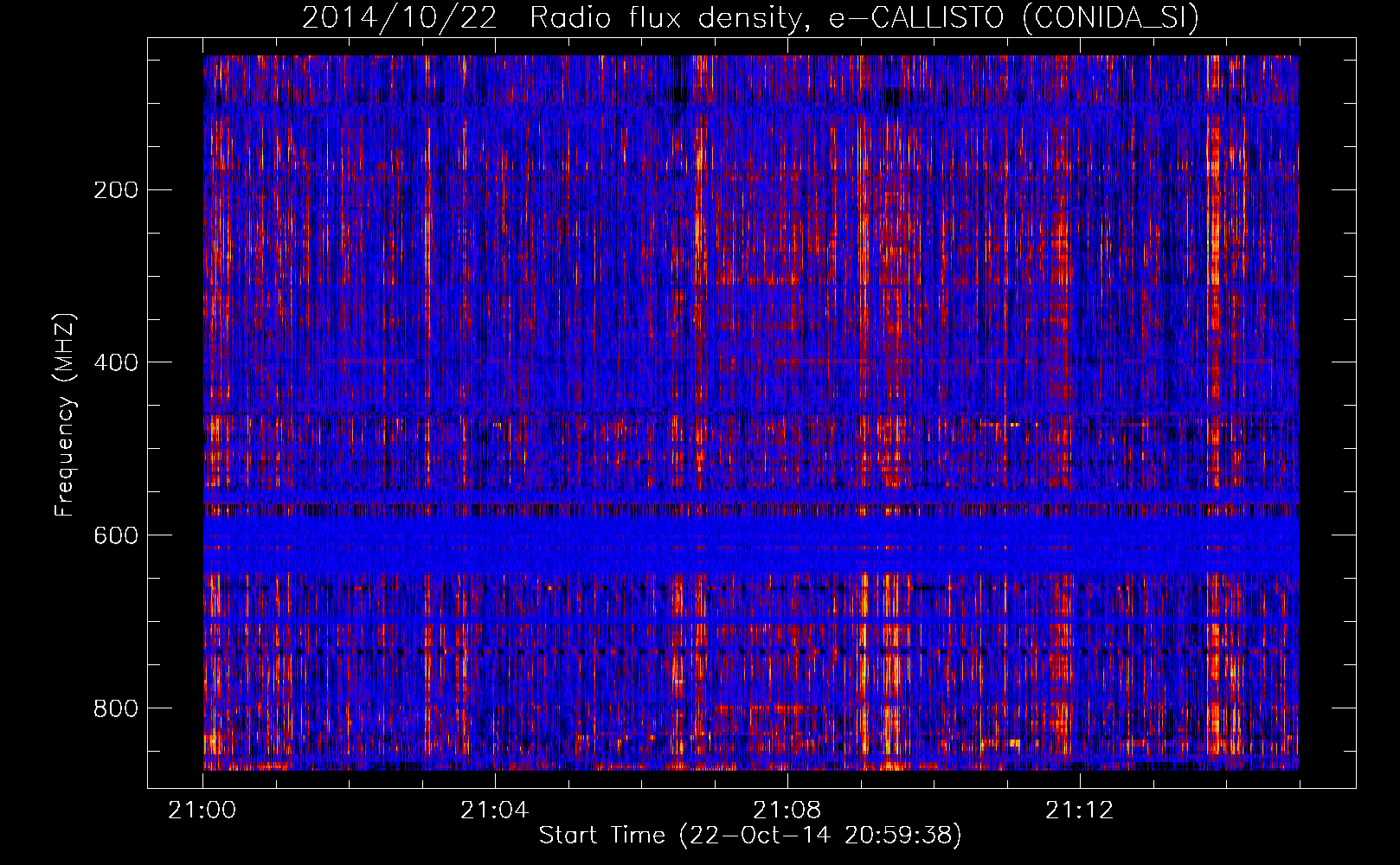
Task: Click the 600 frequency tick label
Action: point(116,535)
